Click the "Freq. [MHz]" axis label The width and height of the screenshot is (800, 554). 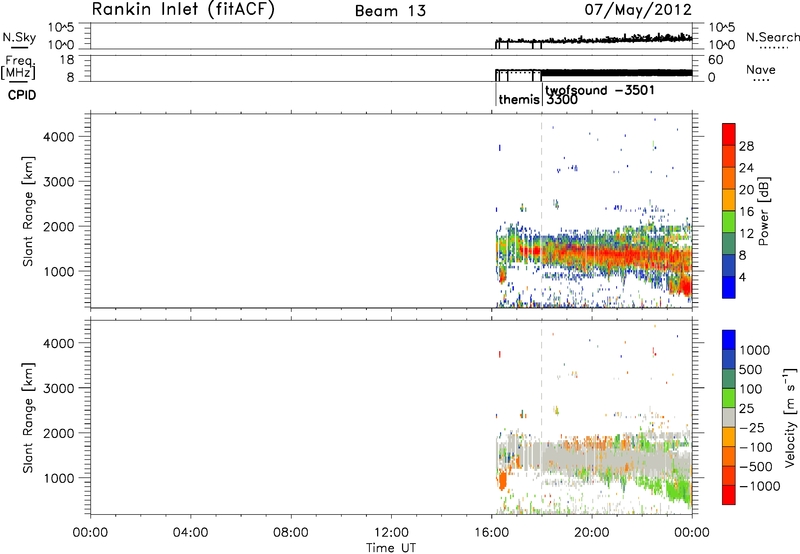click(19, 67)
